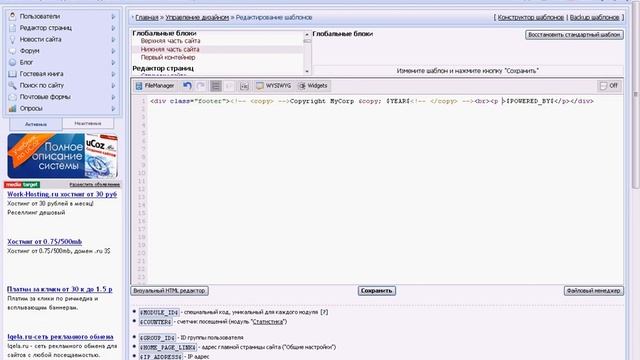The width and height of the screenshot is (640, 360).
Task: Switch to WYSIWYG editor mode
Action: click(273, 86)
